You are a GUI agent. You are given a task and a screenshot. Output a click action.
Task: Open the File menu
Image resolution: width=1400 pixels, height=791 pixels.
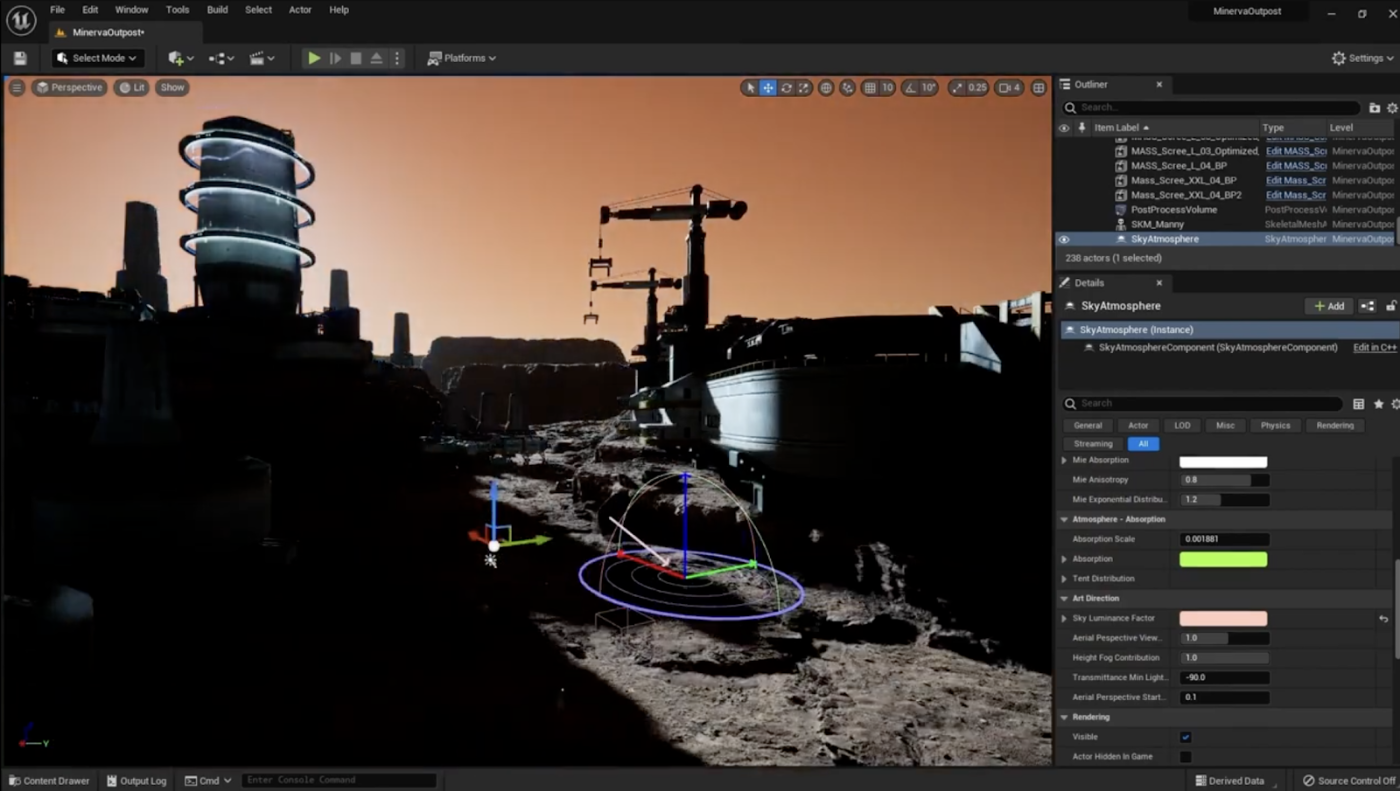tap(58, 10)
